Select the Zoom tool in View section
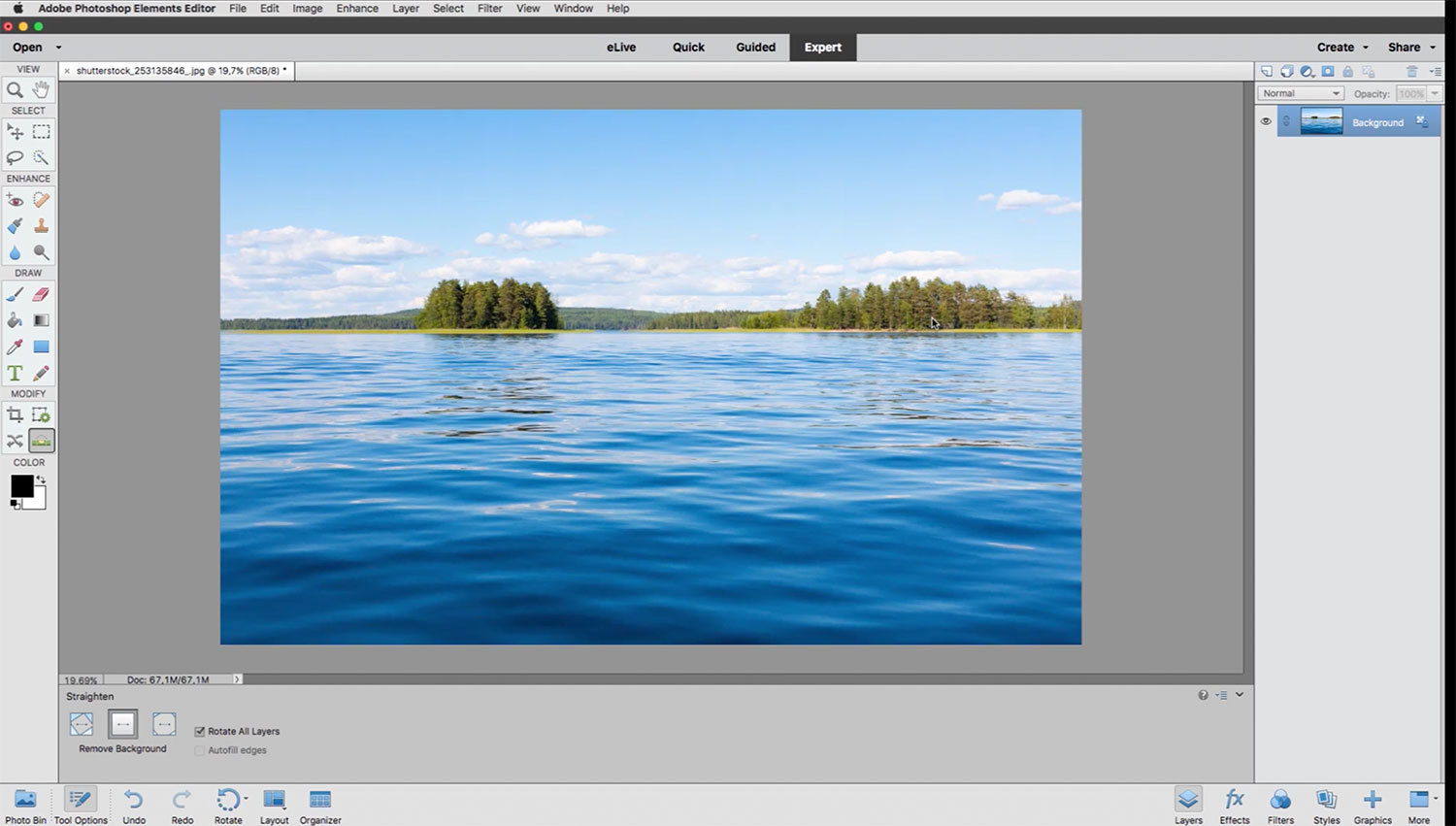Image resolution: width=1456 pixels, height=826 pixels. point(15,90)
